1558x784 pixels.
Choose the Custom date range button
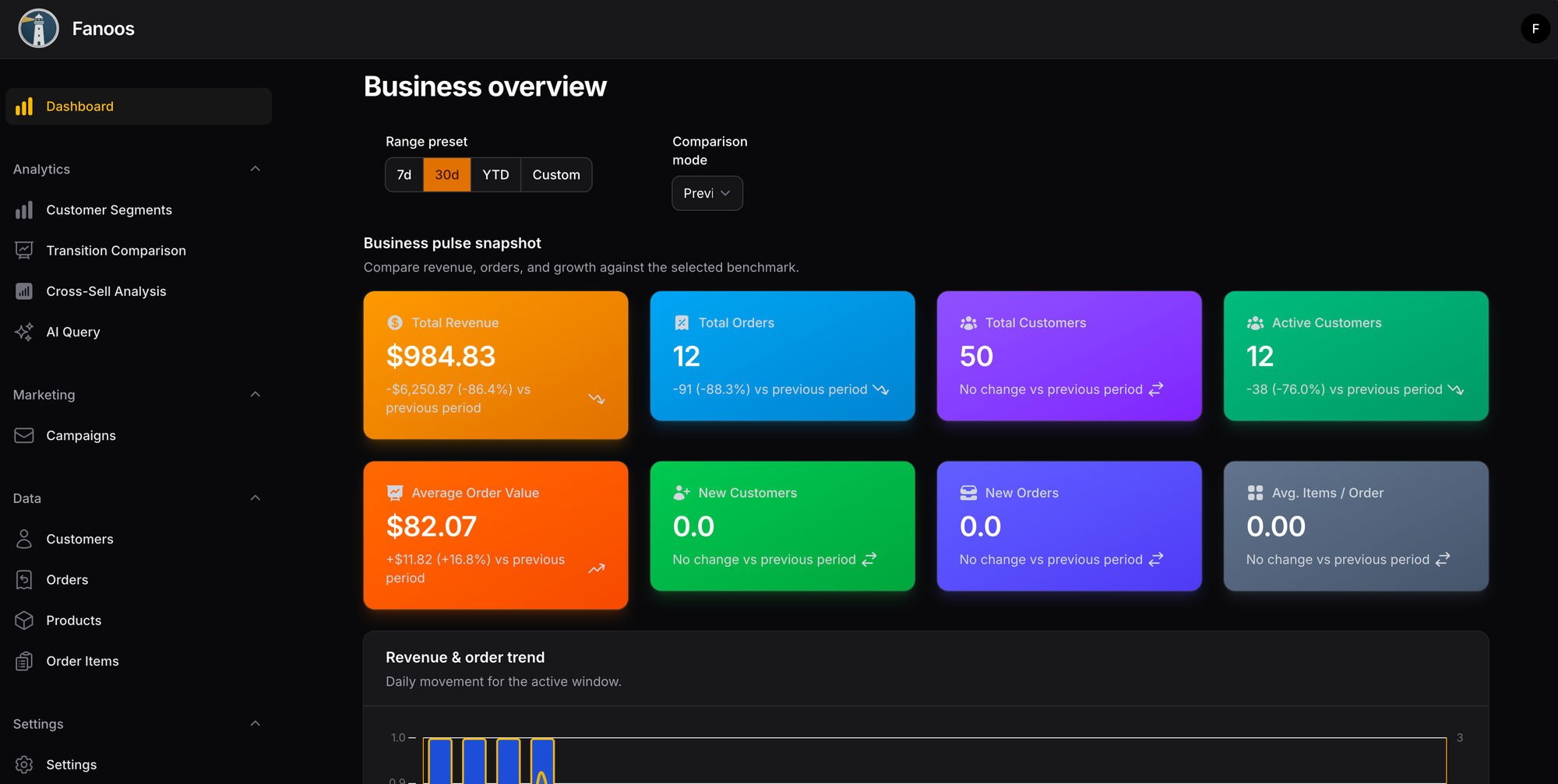pos(556,174)
